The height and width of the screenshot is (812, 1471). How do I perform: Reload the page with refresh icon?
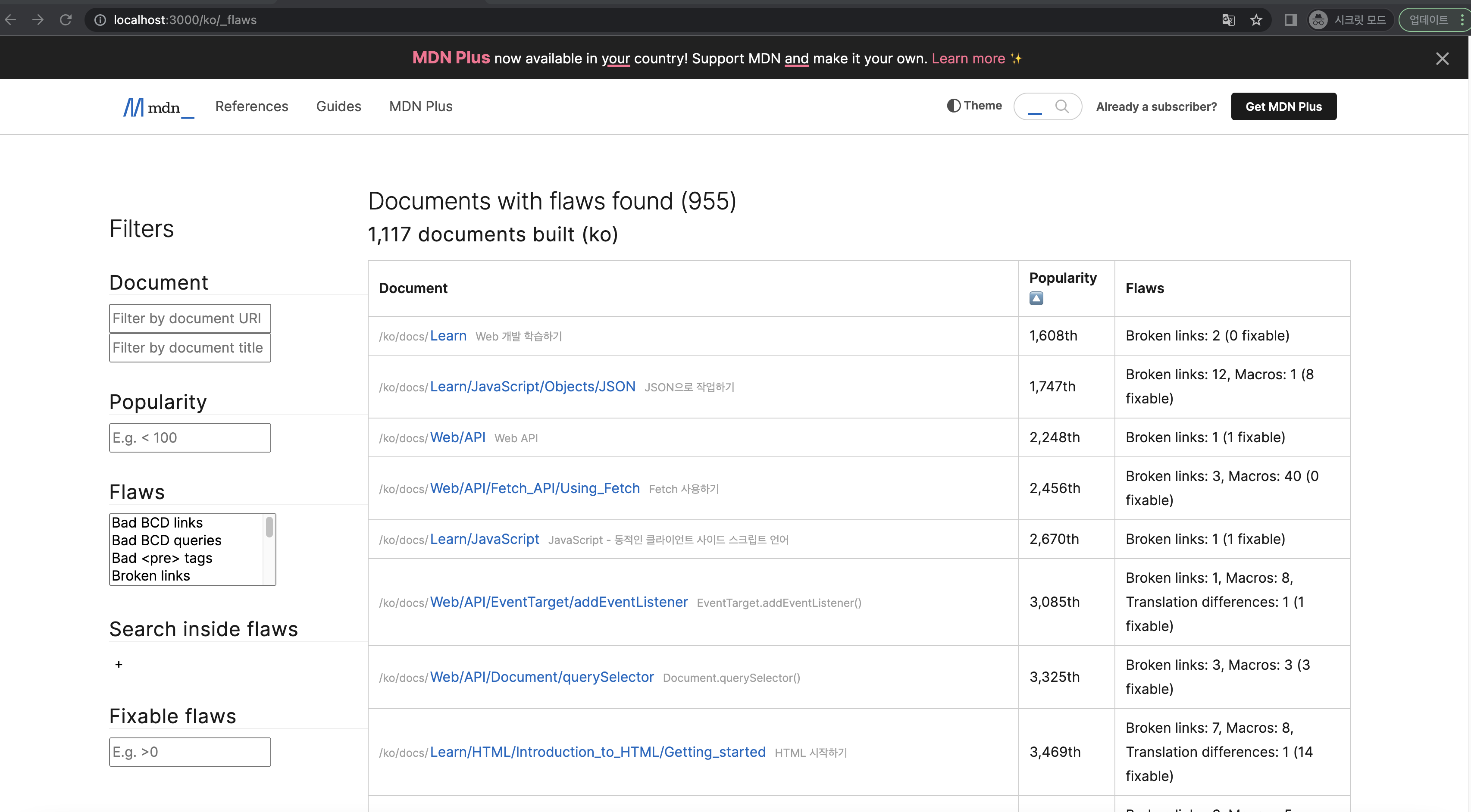tap(66, 20)
